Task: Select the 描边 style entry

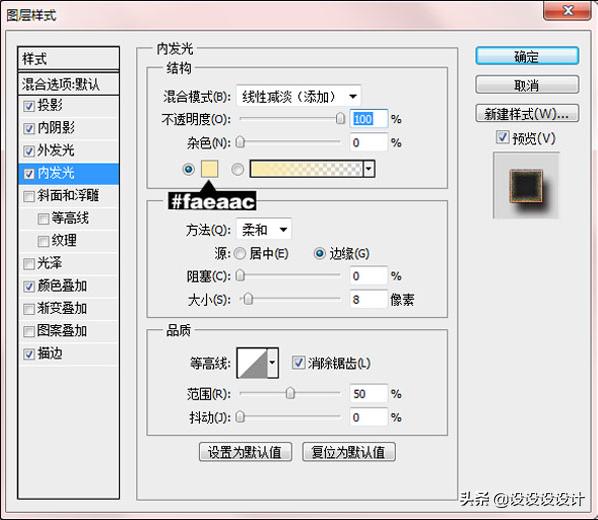Action: tap(69, 354)
